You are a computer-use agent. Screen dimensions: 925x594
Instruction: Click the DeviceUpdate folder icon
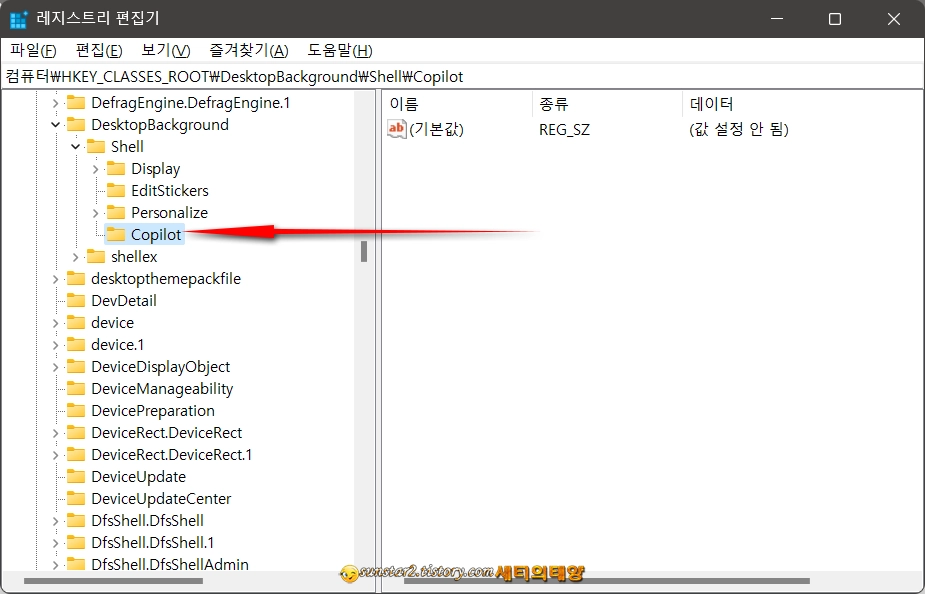76,477
